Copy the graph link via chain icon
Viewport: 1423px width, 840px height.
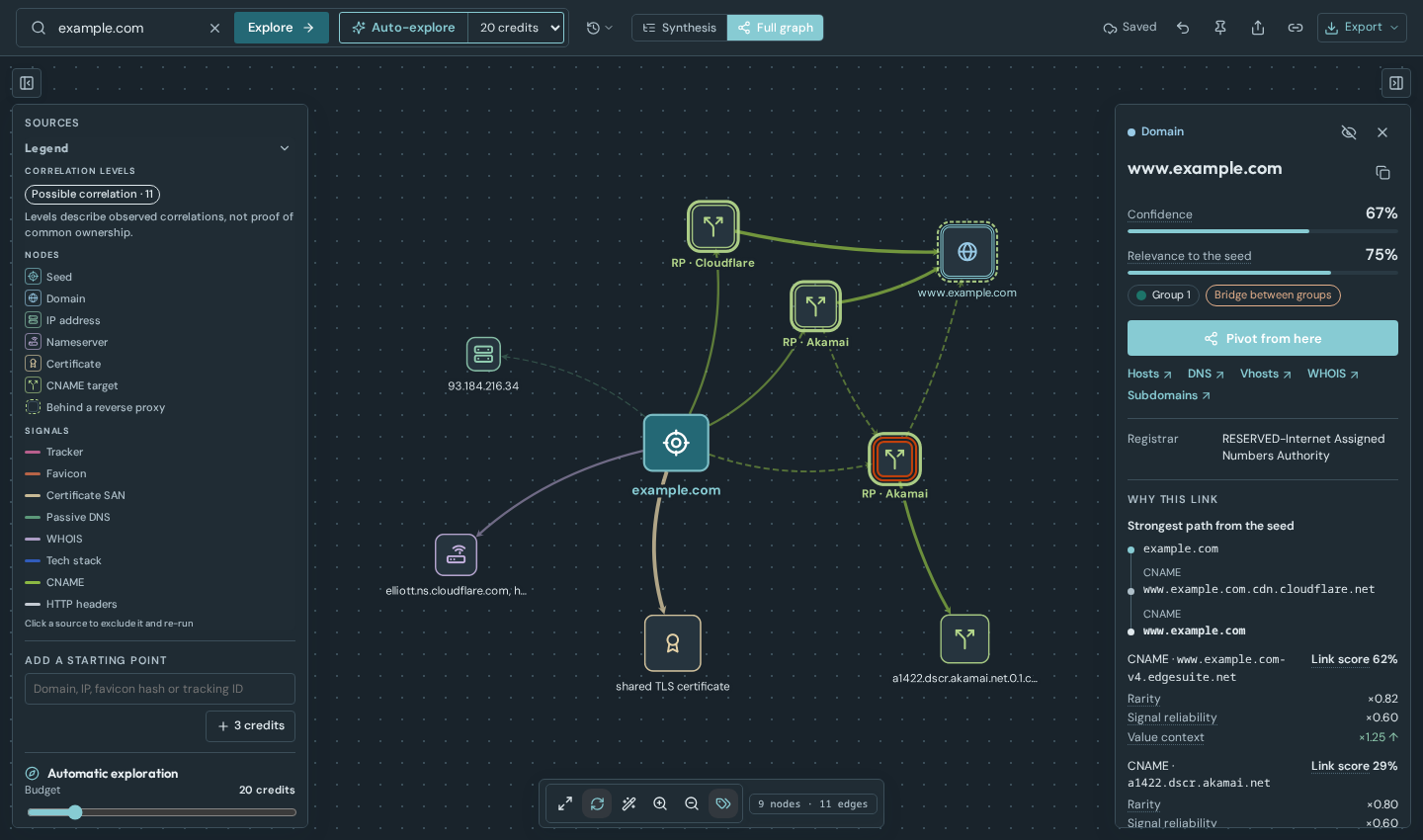[x=1296, y=28]
